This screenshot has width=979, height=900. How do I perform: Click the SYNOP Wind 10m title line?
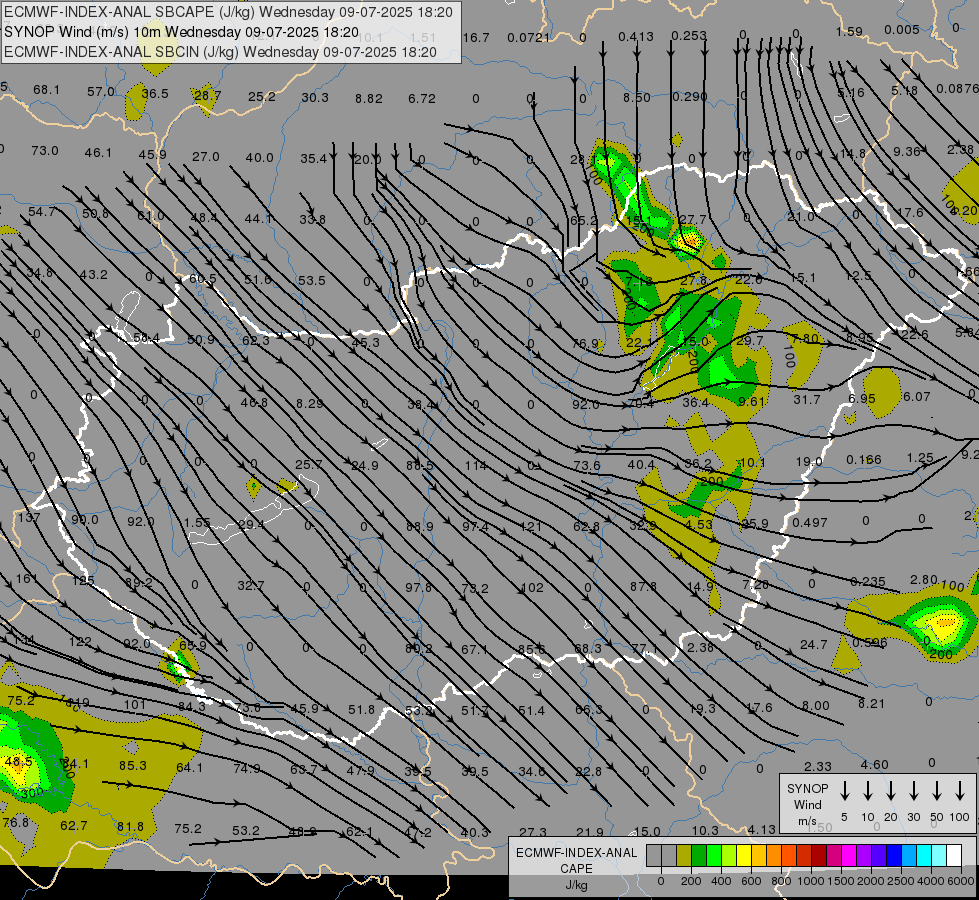[x=181, y=32]
